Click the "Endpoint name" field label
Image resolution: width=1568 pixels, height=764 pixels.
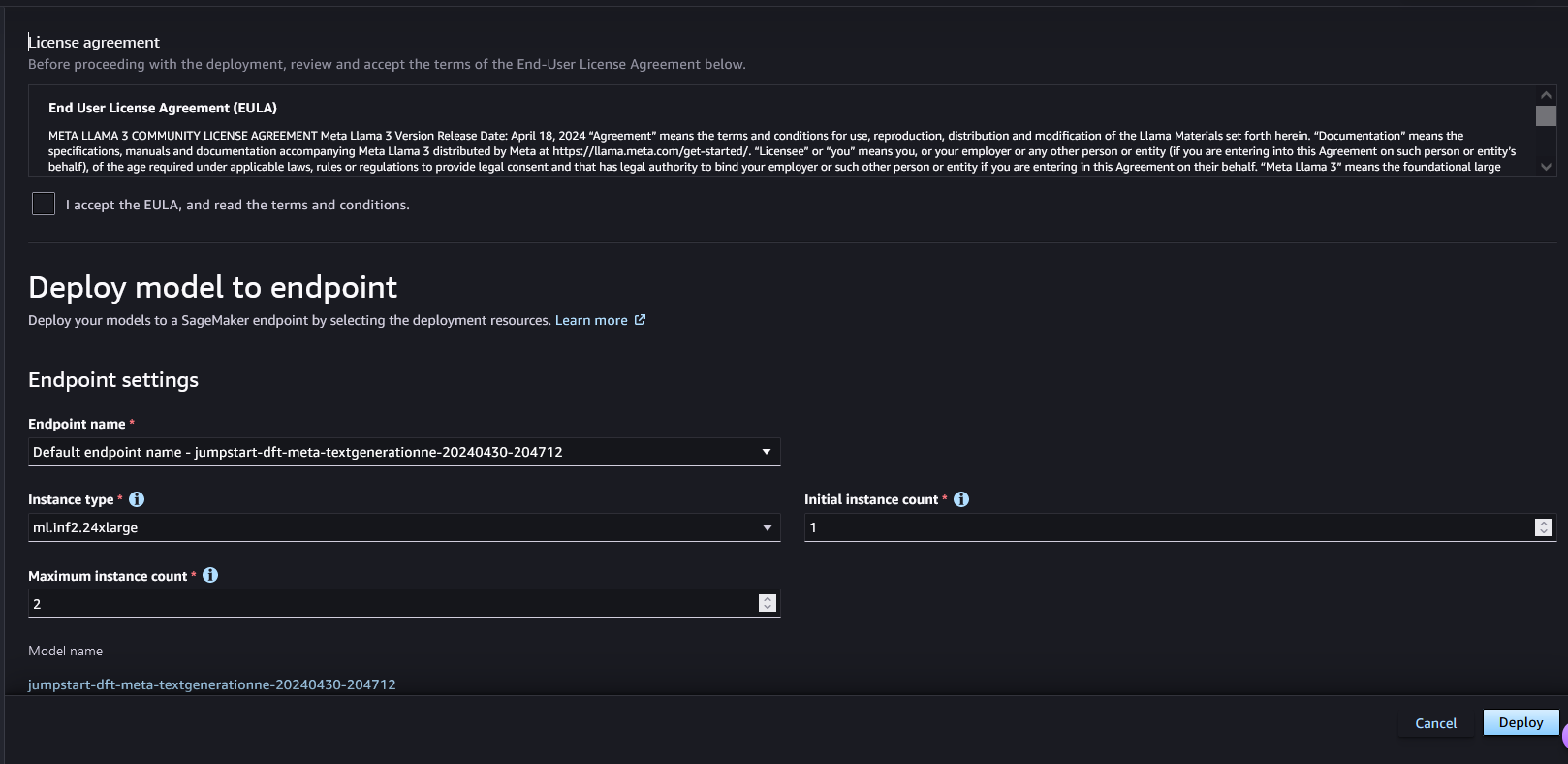coord(77,424)
